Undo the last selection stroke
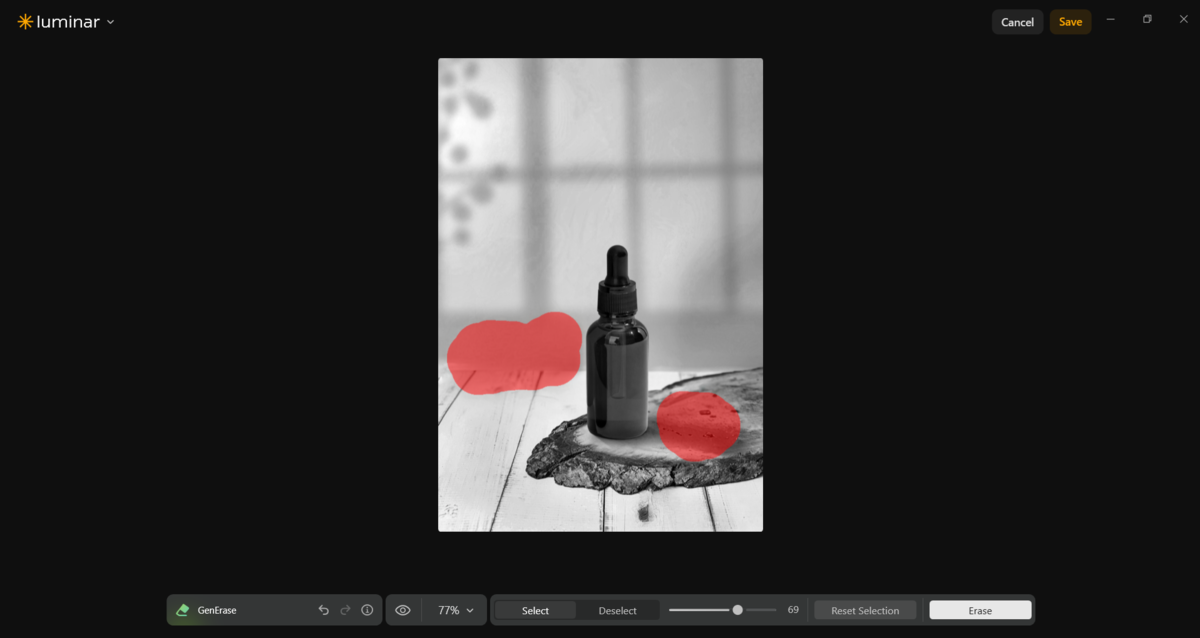 pyautogui.click(x=323, y=610)
